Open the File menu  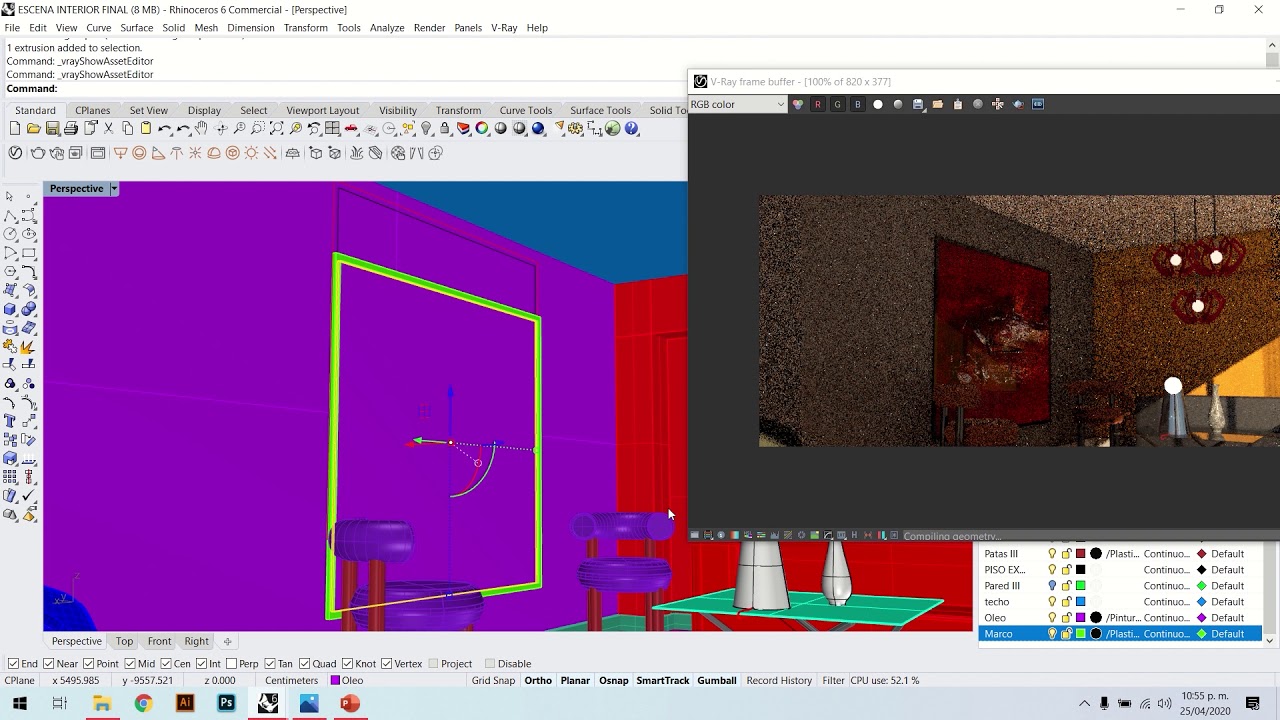pyautogui.click(x=12, y=28)
